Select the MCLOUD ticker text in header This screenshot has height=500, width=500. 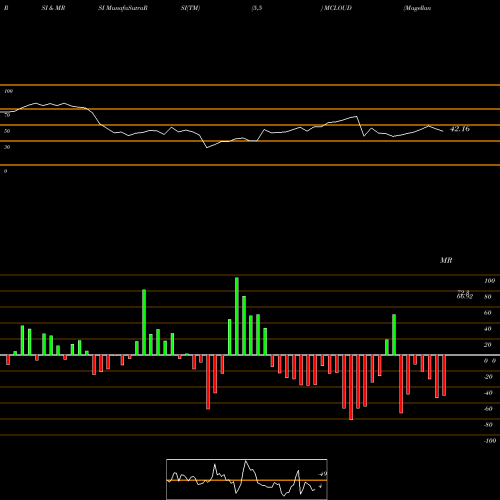pyautogui.click(x=337, y=8)
